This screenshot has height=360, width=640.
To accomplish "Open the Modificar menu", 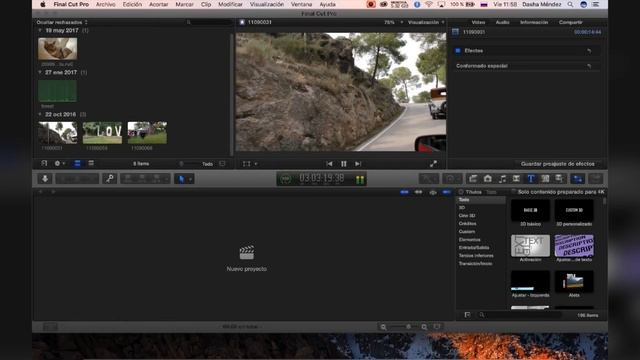I will [x=230, y=4].
